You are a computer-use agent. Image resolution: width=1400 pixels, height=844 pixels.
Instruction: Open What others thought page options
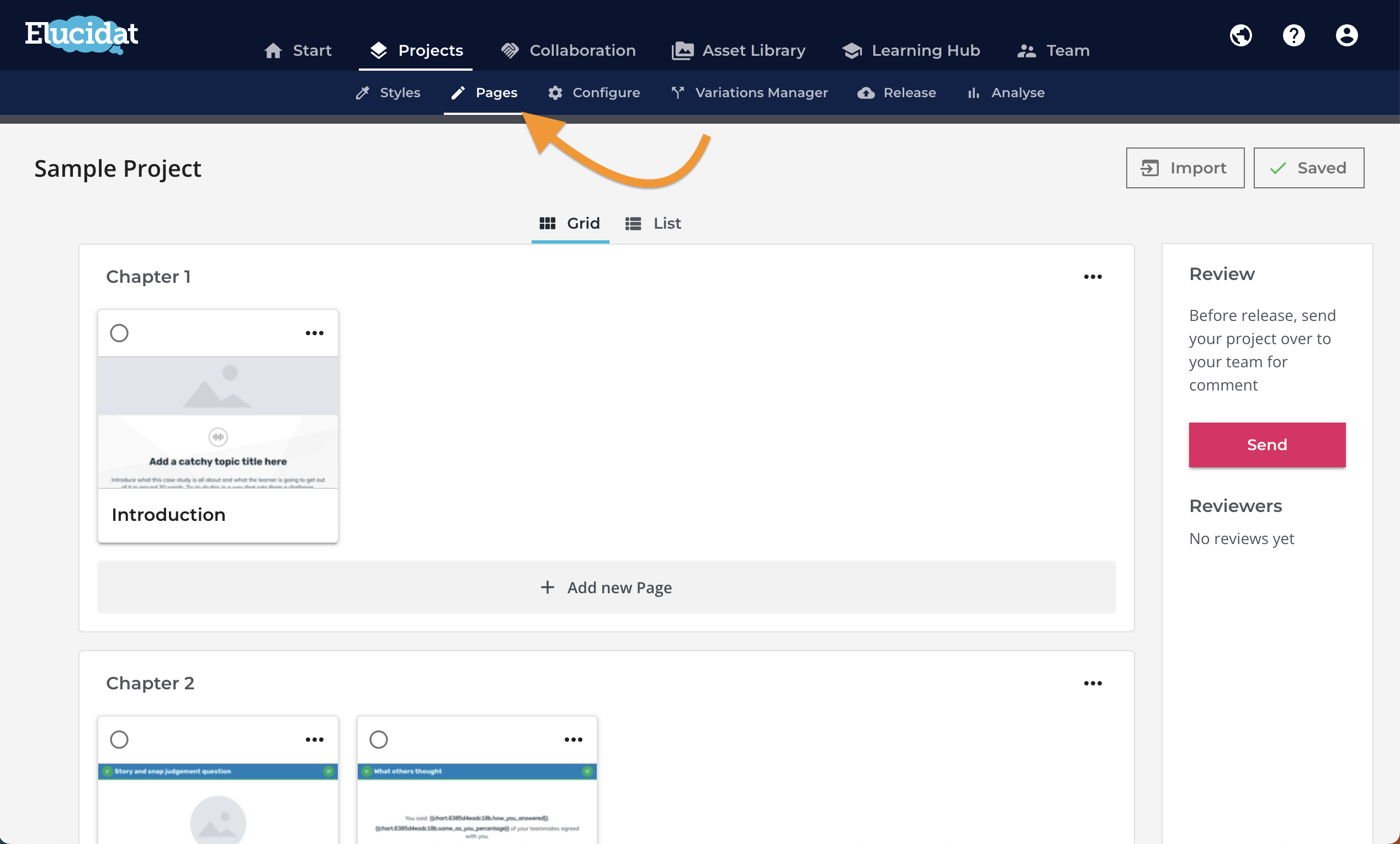click(x=573, y=740)
